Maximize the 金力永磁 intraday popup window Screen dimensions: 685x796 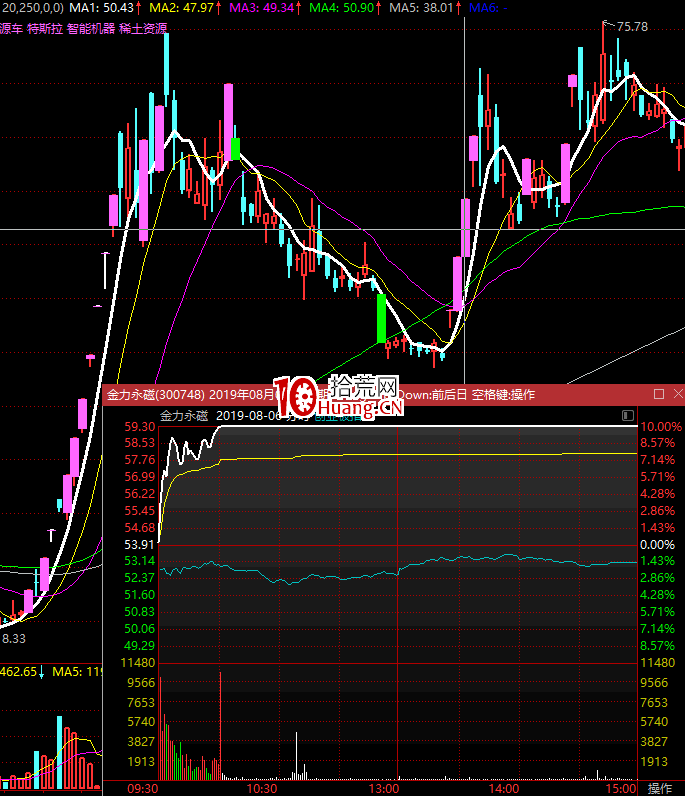(659, 394)
